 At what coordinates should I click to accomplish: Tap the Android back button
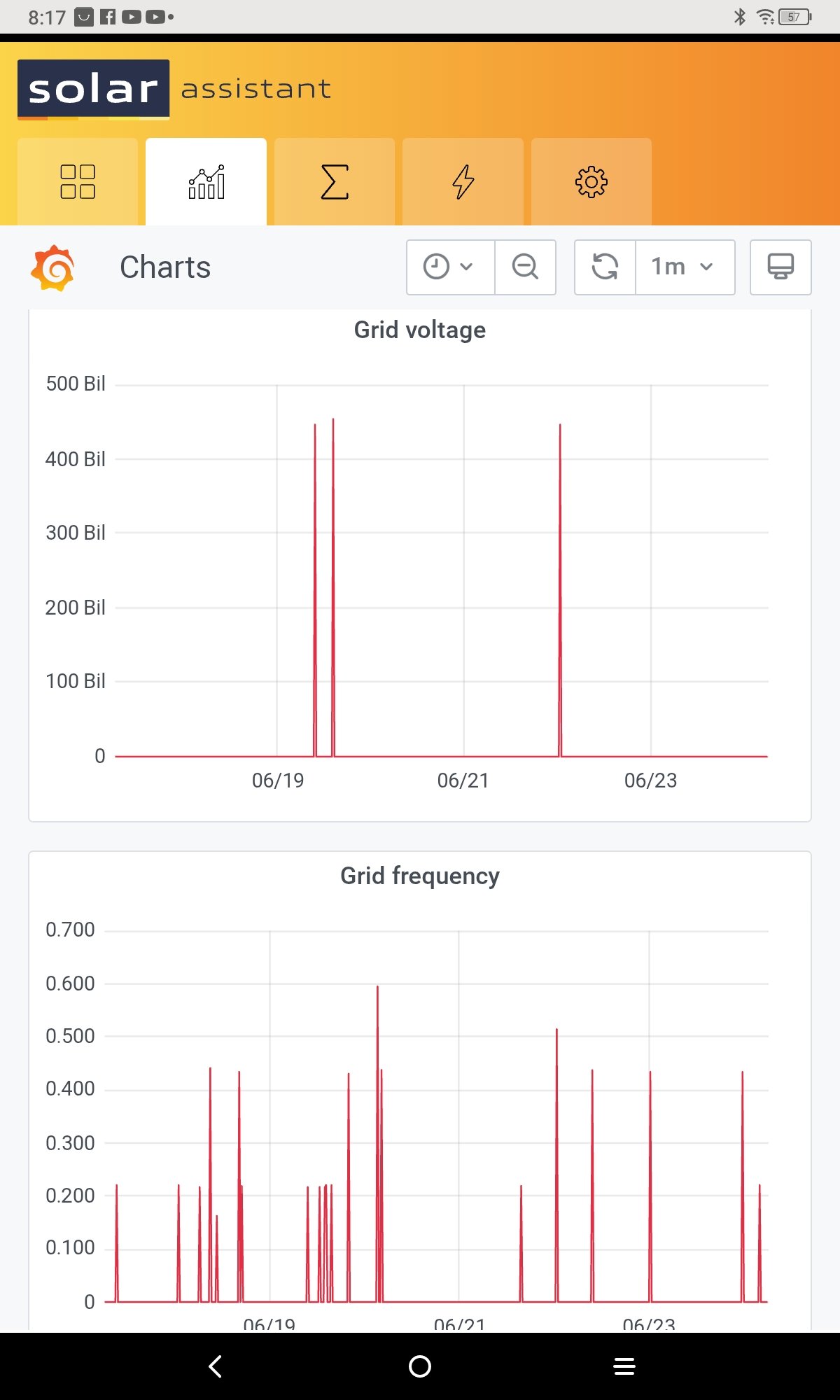(x=216, y=1366)
